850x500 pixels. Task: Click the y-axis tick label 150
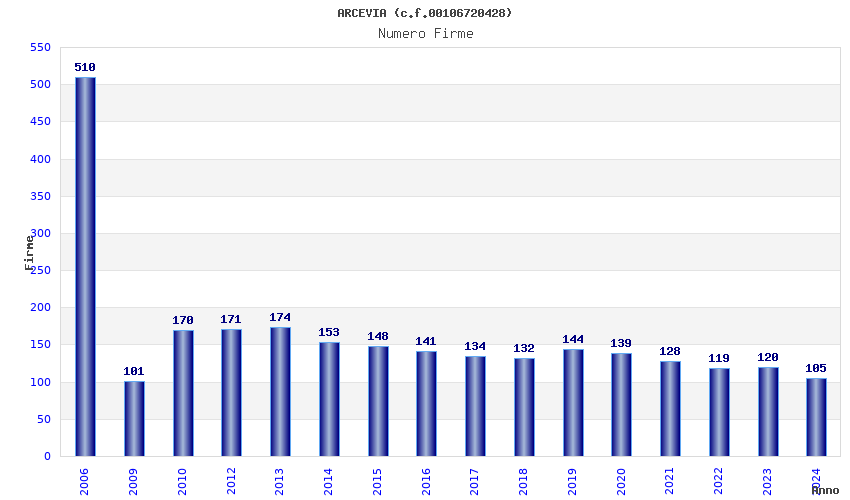(41, 344)
